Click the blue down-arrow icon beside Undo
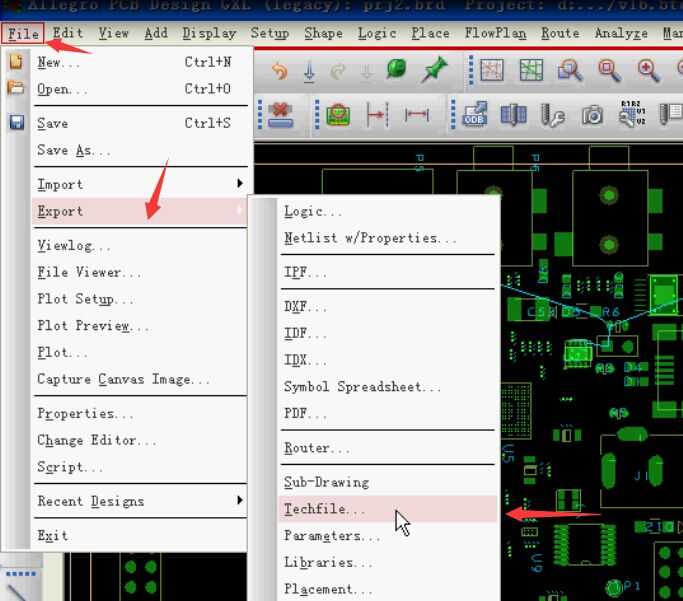 (x=309, y=72)
